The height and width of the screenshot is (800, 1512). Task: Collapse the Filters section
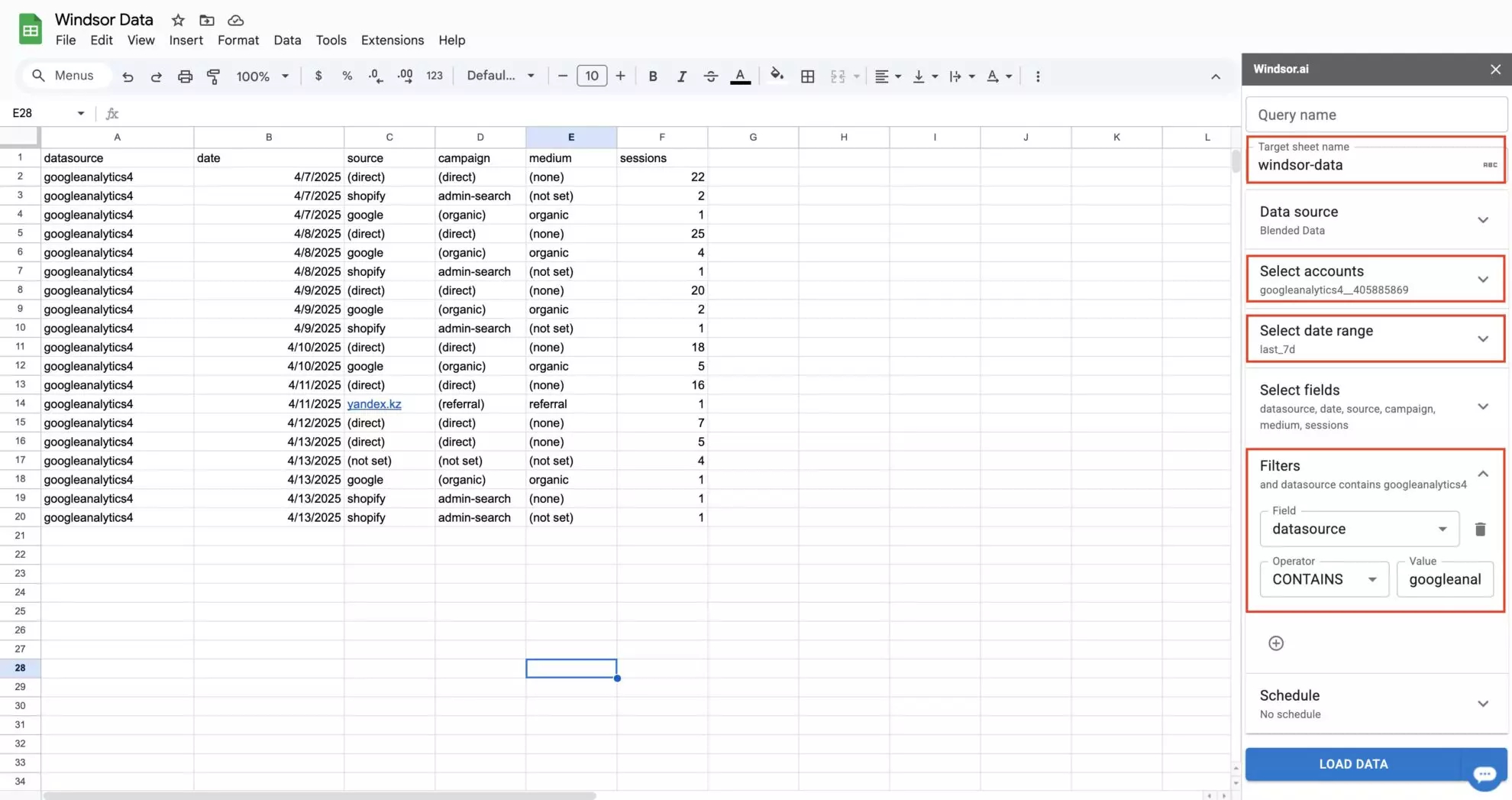pyautogui.click(x=1482, y=474)
